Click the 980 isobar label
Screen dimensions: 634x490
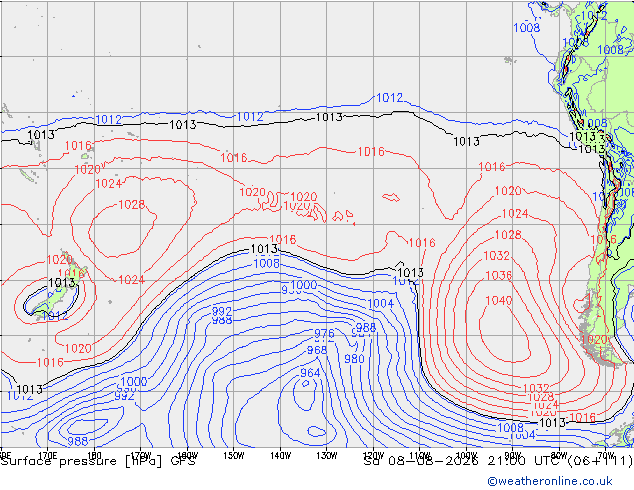[x=354, y=359]
